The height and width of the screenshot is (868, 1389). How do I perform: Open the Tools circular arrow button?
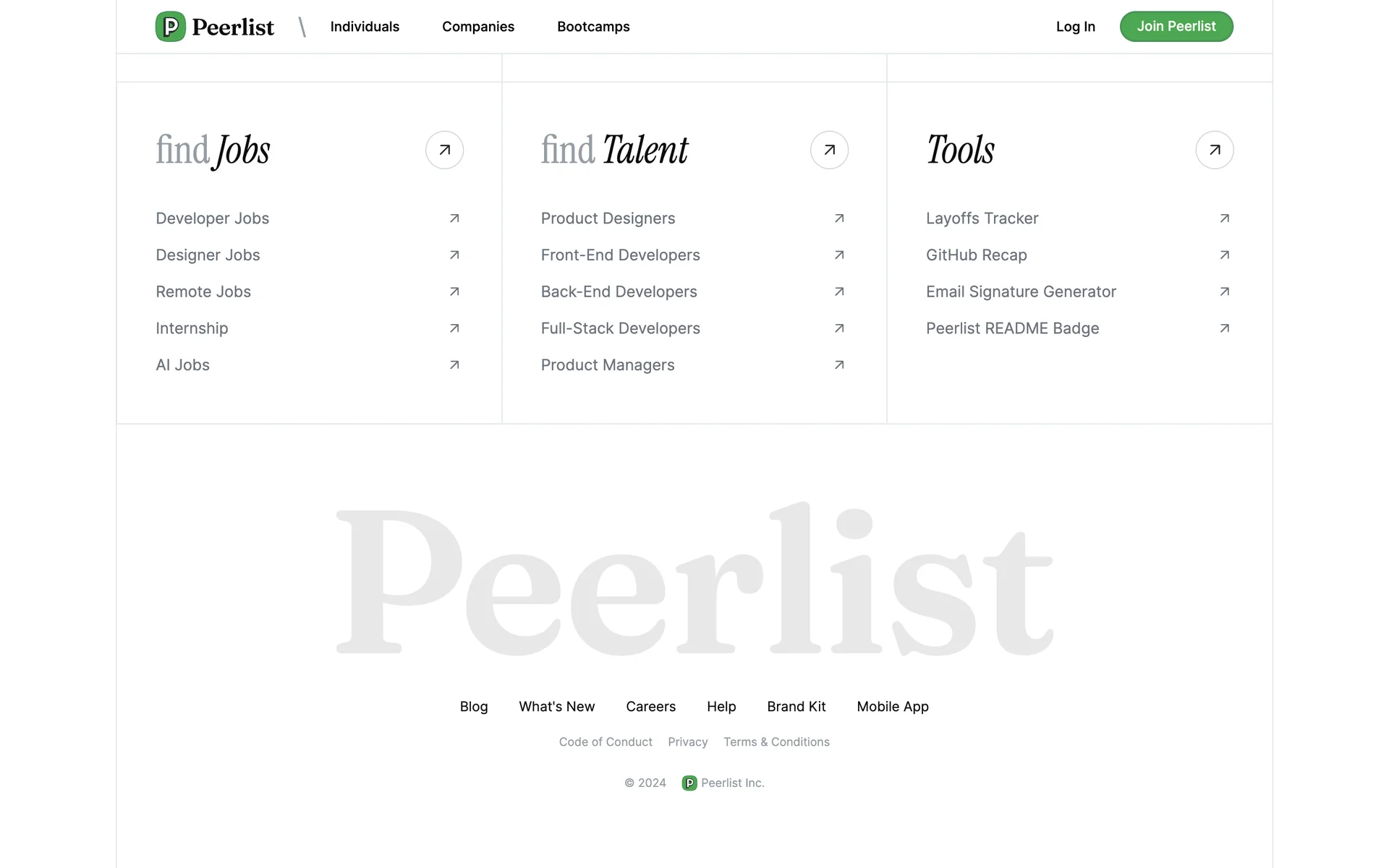tap(1215, 150)
